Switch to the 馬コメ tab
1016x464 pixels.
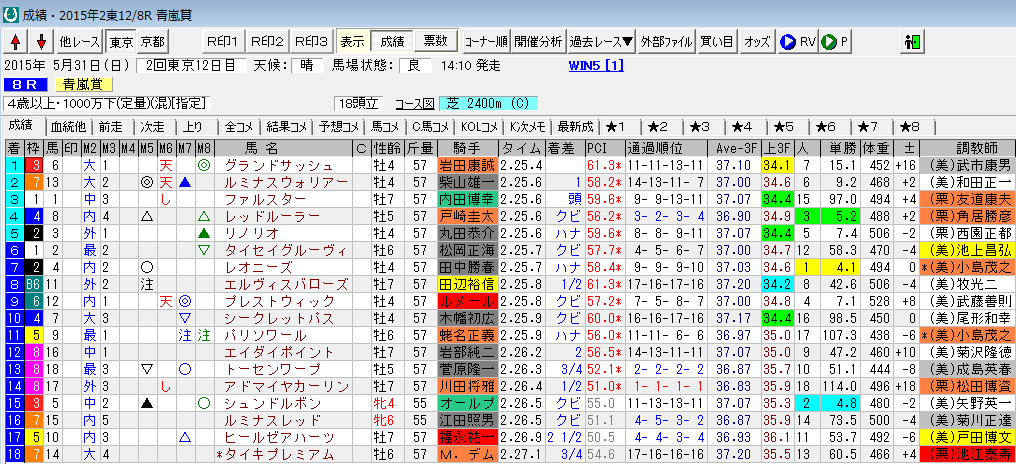click(384, 127)
